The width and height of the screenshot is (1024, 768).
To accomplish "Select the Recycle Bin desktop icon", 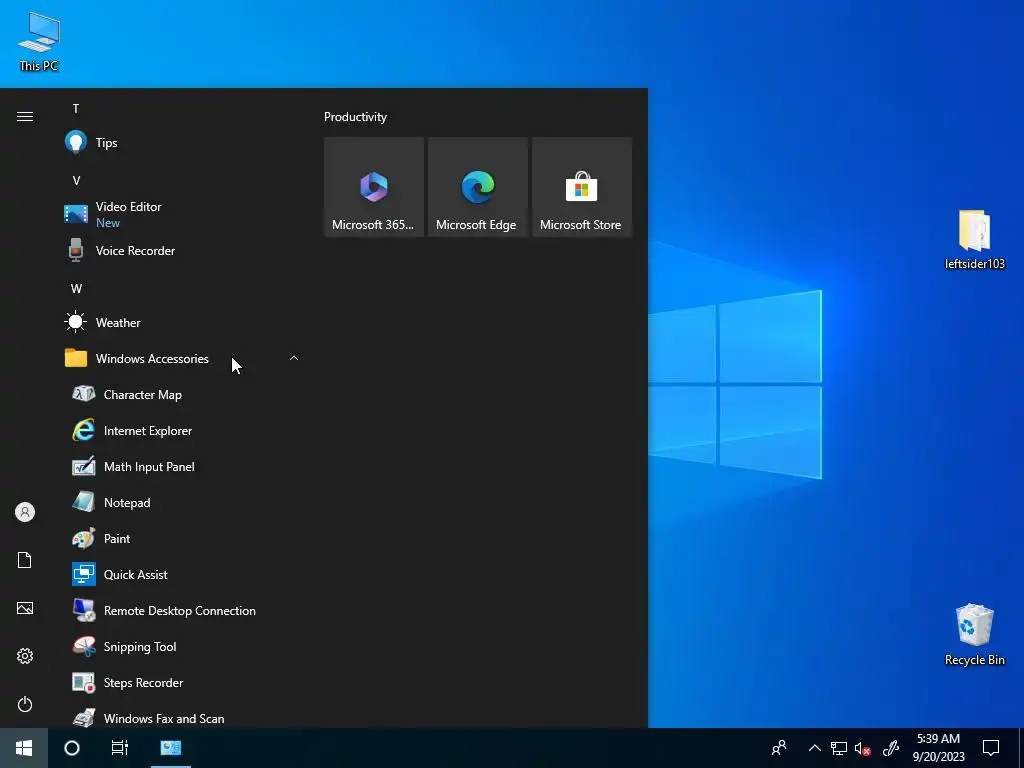I will pyautogui.click(x=974, y=634).
